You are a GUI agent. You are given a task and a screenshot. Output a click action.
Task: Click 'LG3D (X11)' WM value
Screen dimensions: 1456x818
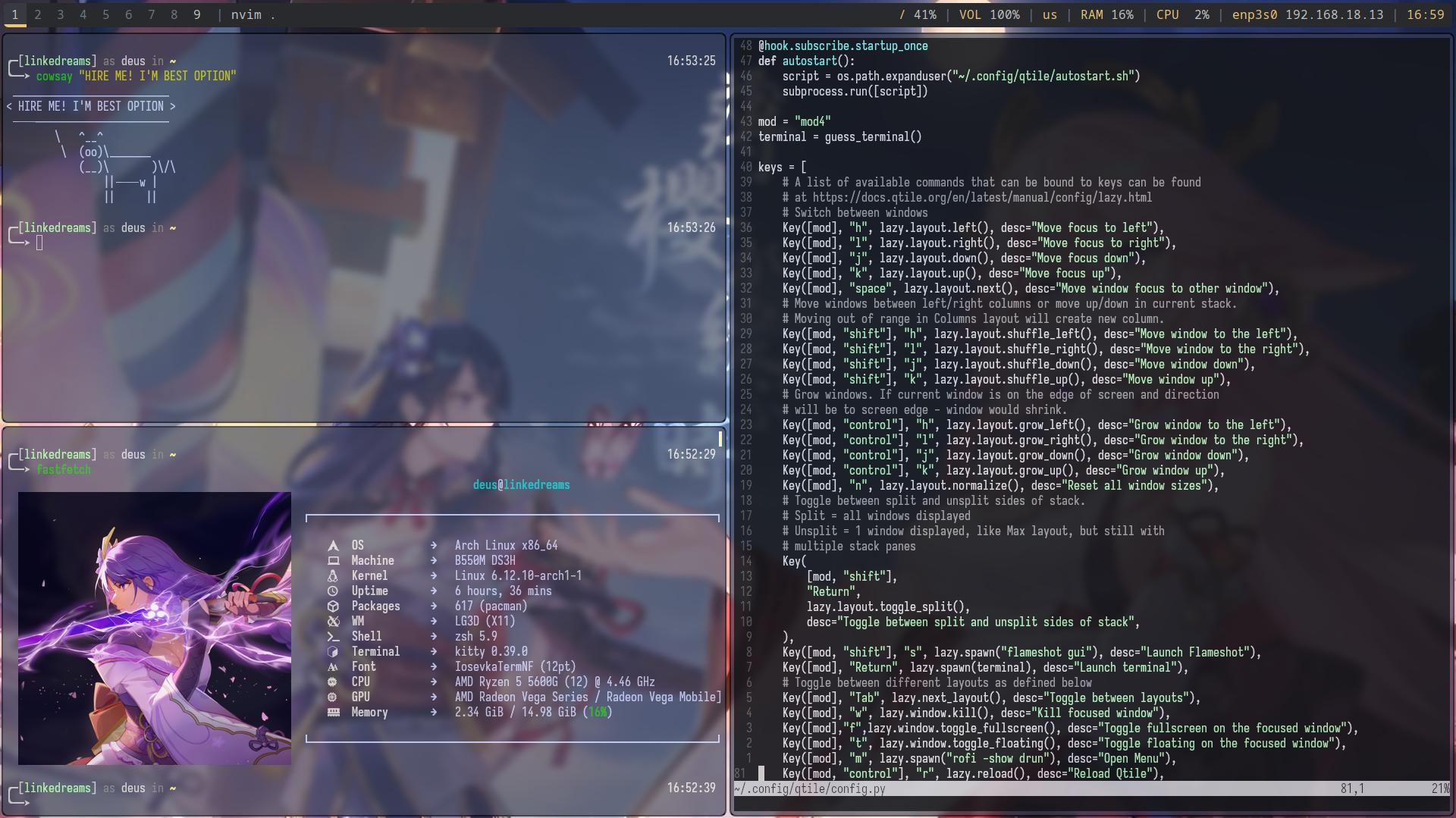pyautogui.click(x=485, y=621)
